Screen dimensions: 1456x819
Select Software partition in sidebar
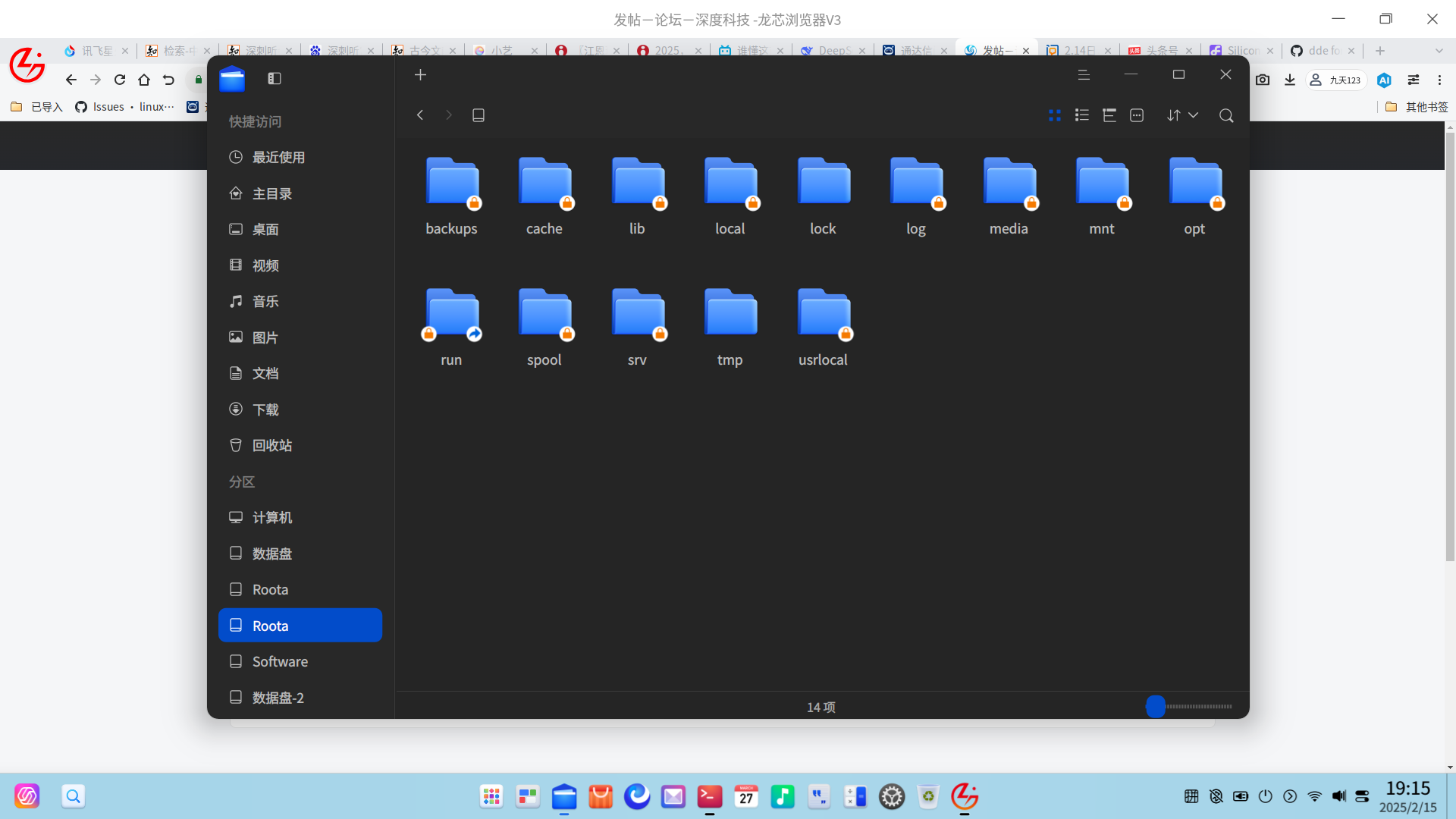tap(300, 661)
